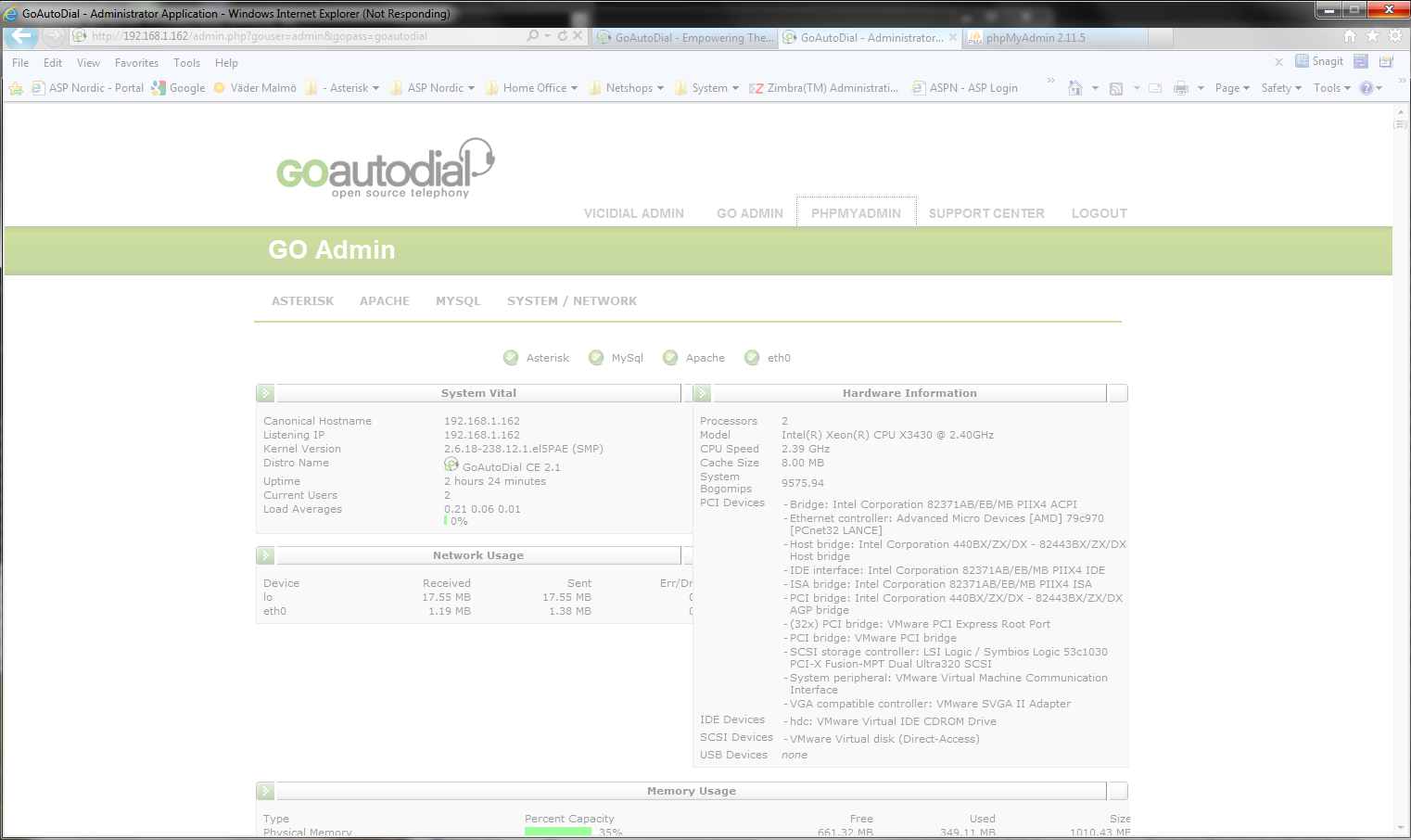Go to the Internet Explorer home page icon
This screenshot has height=840, width=1411.
[1350, 36]
